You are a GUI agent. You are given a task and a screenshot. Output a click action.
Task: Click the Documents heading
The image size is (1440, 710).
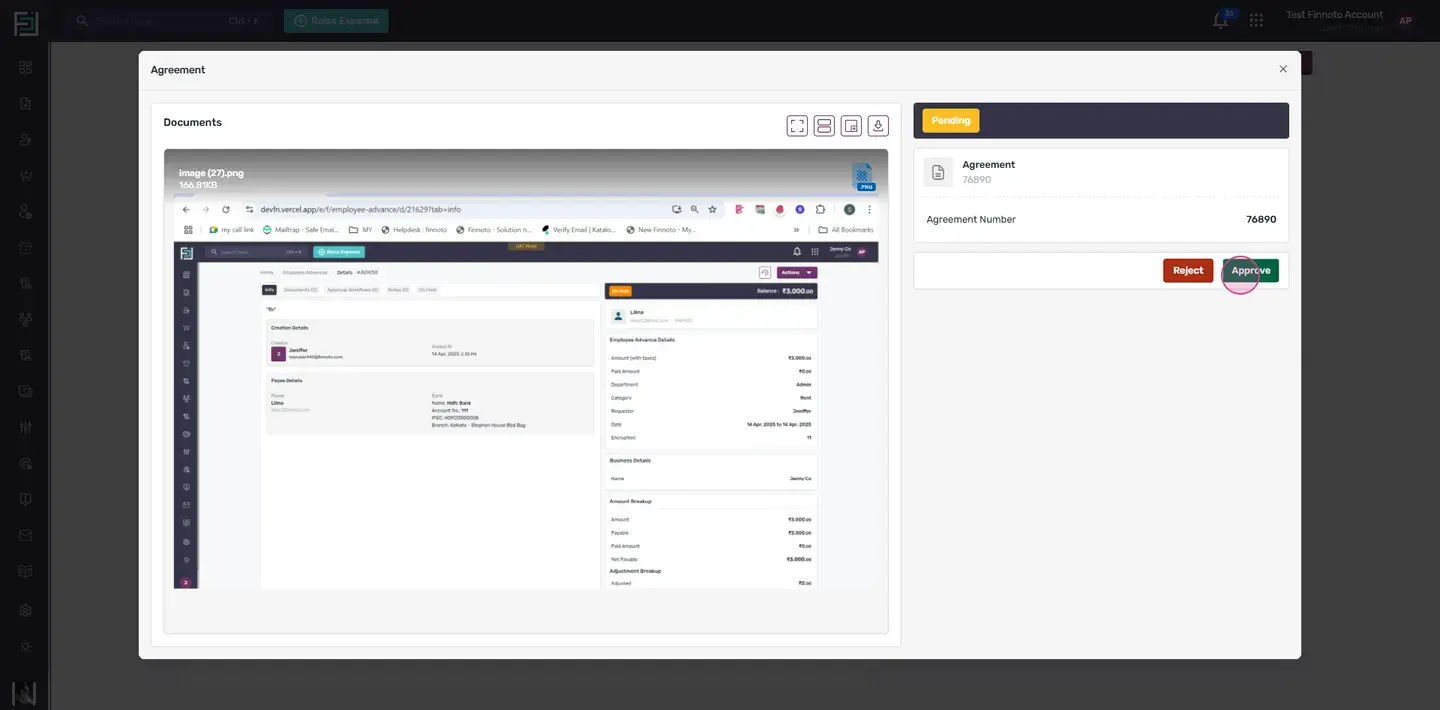click(x=193, y=122)
